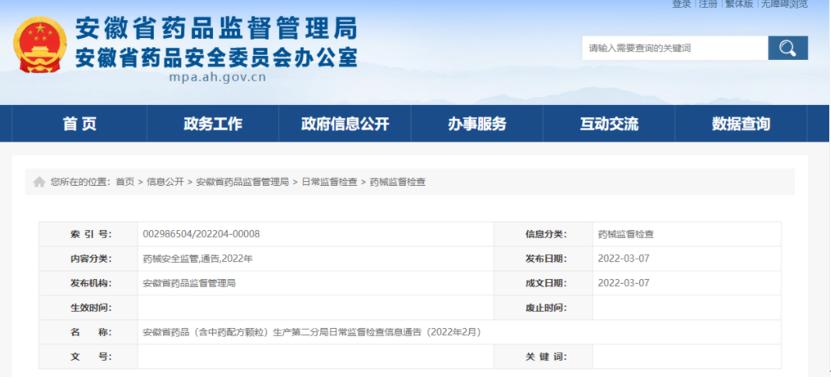Click the 索引号 label cell

[89, 234]
